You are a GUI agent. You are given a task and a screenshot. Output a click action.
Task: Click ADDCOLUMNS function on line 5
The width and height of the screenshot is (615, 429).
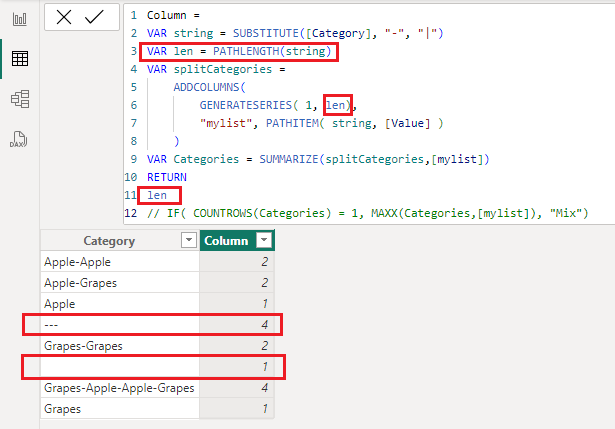206,87
